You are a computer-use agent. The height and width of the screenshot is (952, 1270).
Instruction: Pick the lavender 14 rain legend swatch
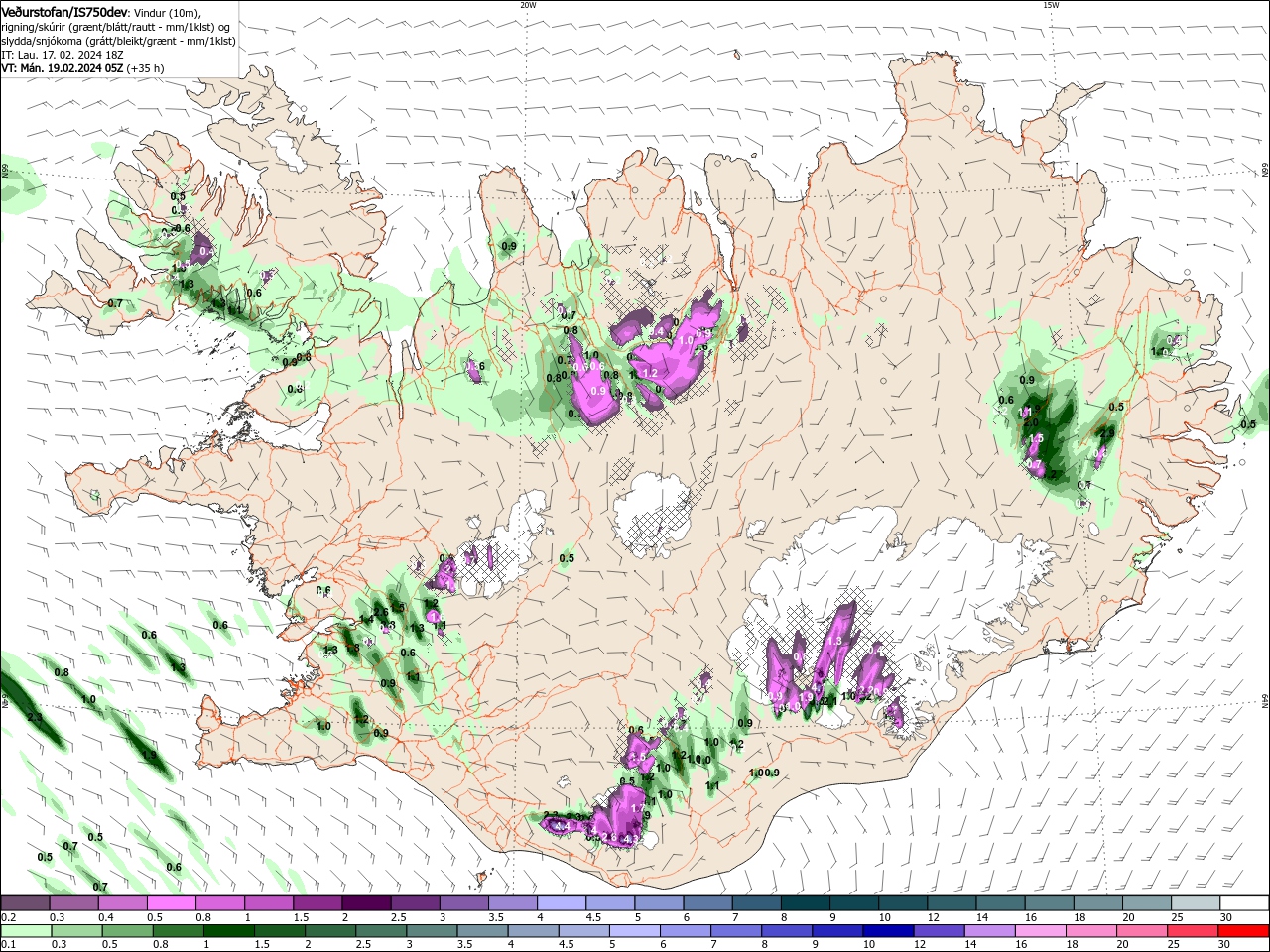[x=990, y=931]
